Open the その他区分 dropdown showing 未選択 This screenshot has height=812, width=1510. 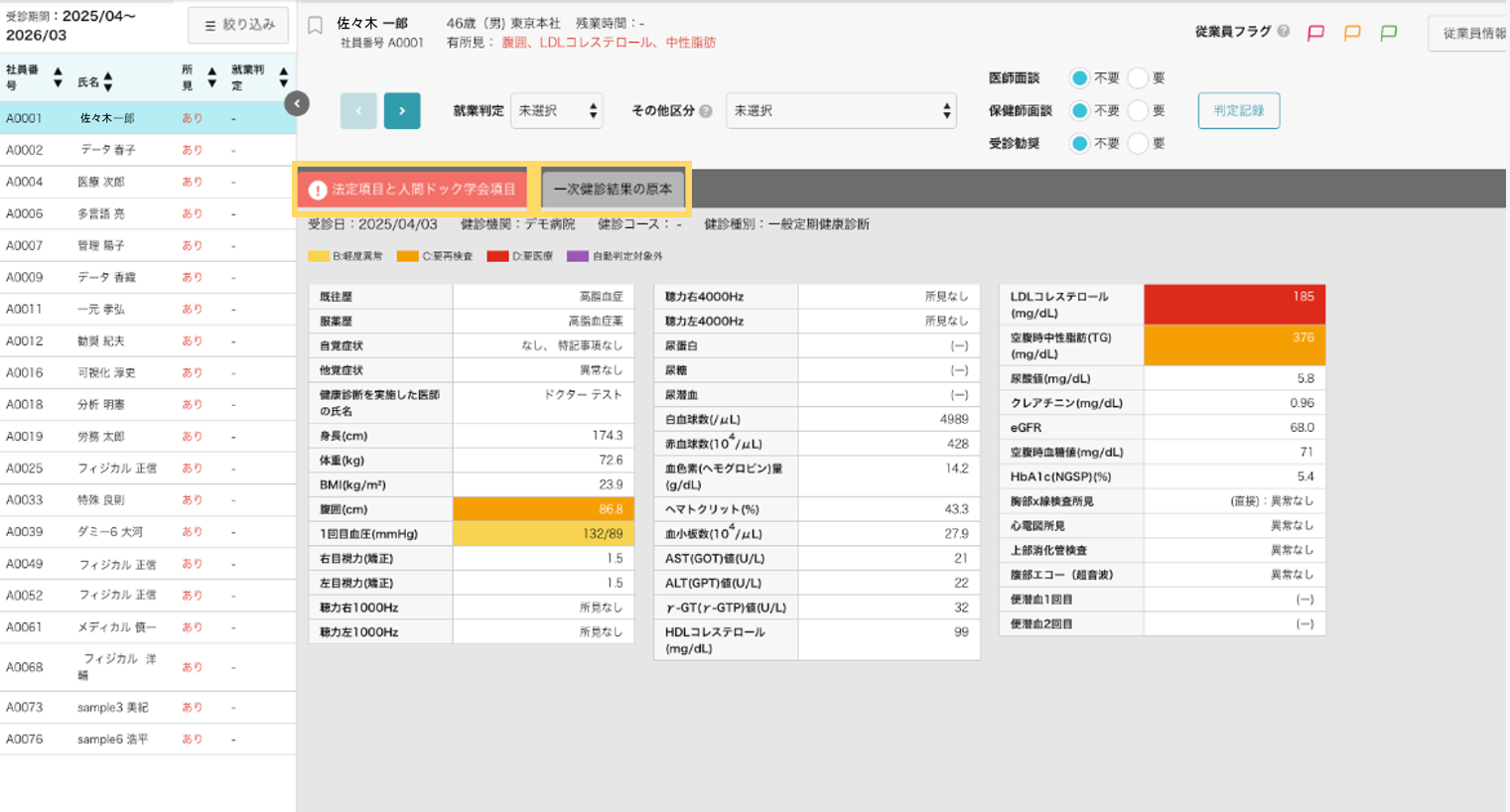pyautogui.click(x=841, y=111)
